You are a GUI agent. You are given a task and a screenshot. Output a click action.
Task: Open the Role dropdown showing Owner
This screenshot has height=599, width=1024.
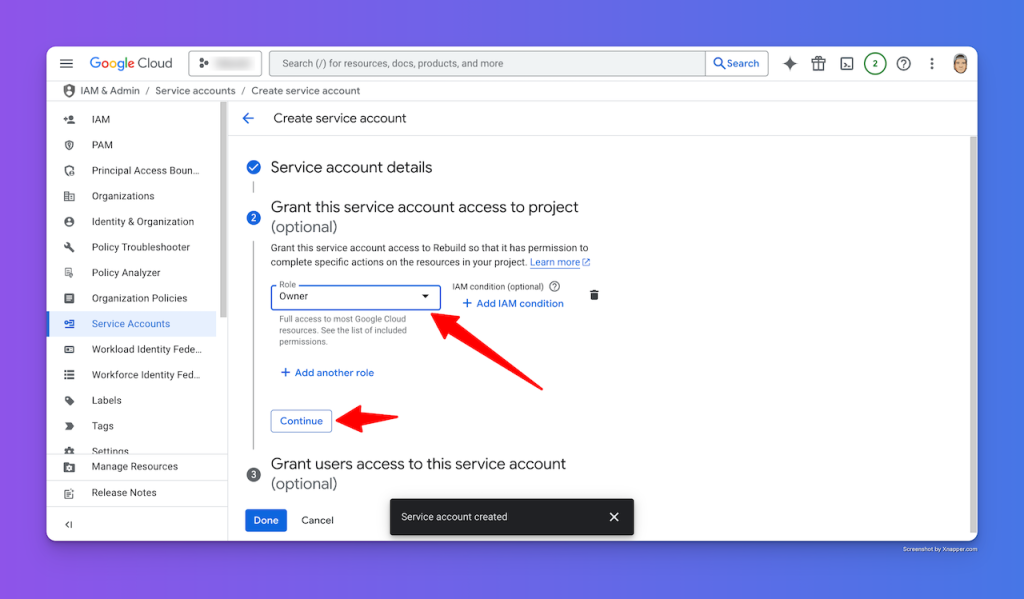[x=356, y=297]
